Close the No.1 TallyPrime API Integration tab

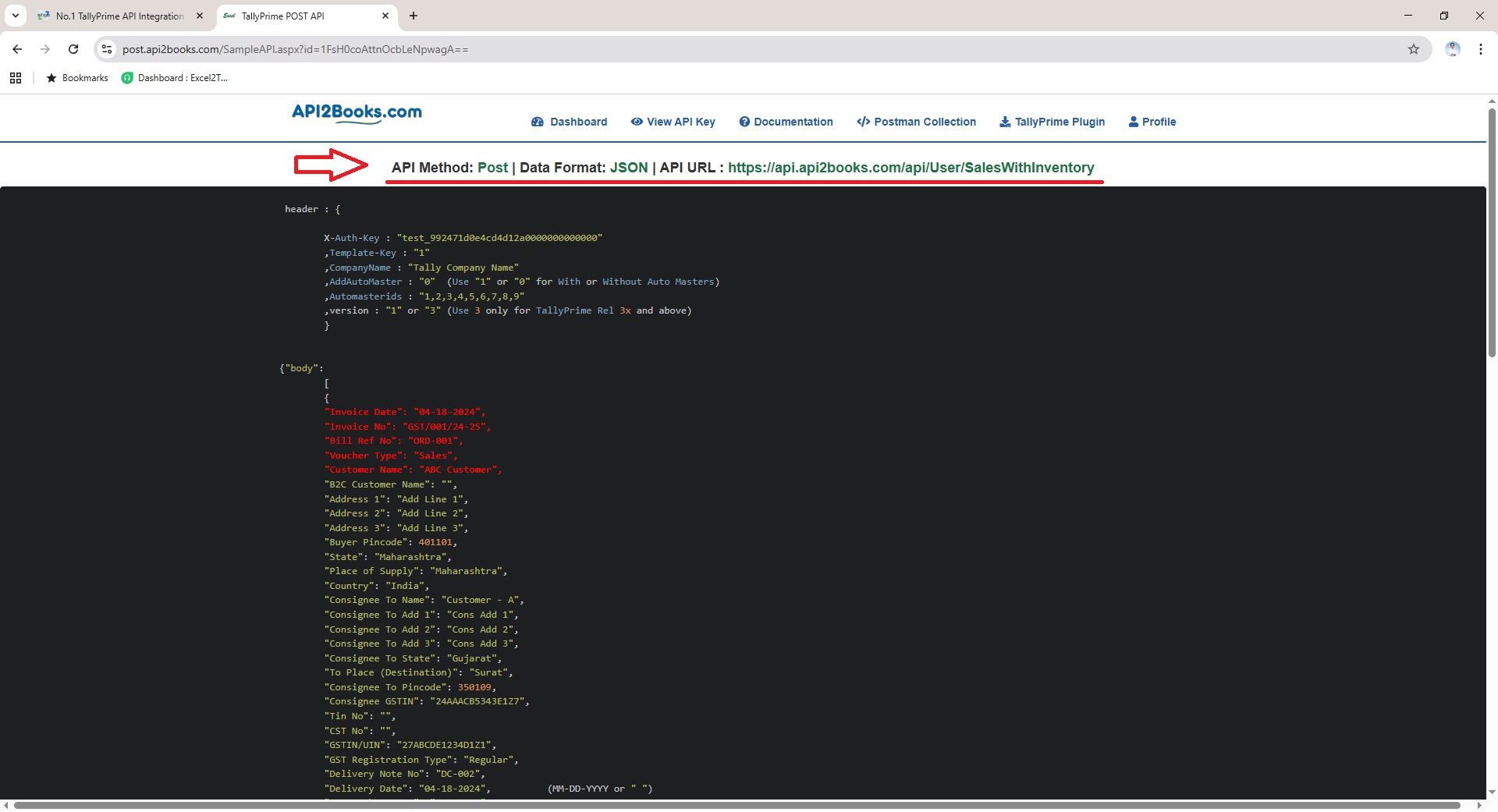(x=200, y=16)
